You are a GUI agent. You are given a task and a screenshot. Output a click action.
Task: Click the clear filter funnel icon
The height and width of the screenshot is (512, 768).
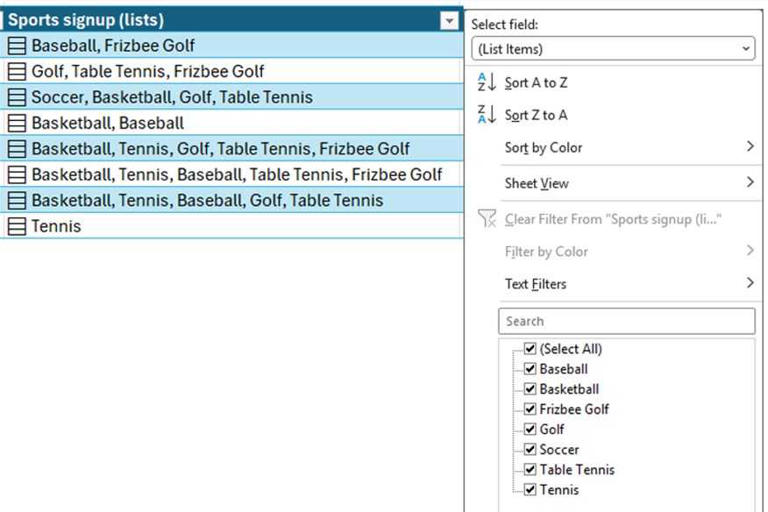coord(487,219)
